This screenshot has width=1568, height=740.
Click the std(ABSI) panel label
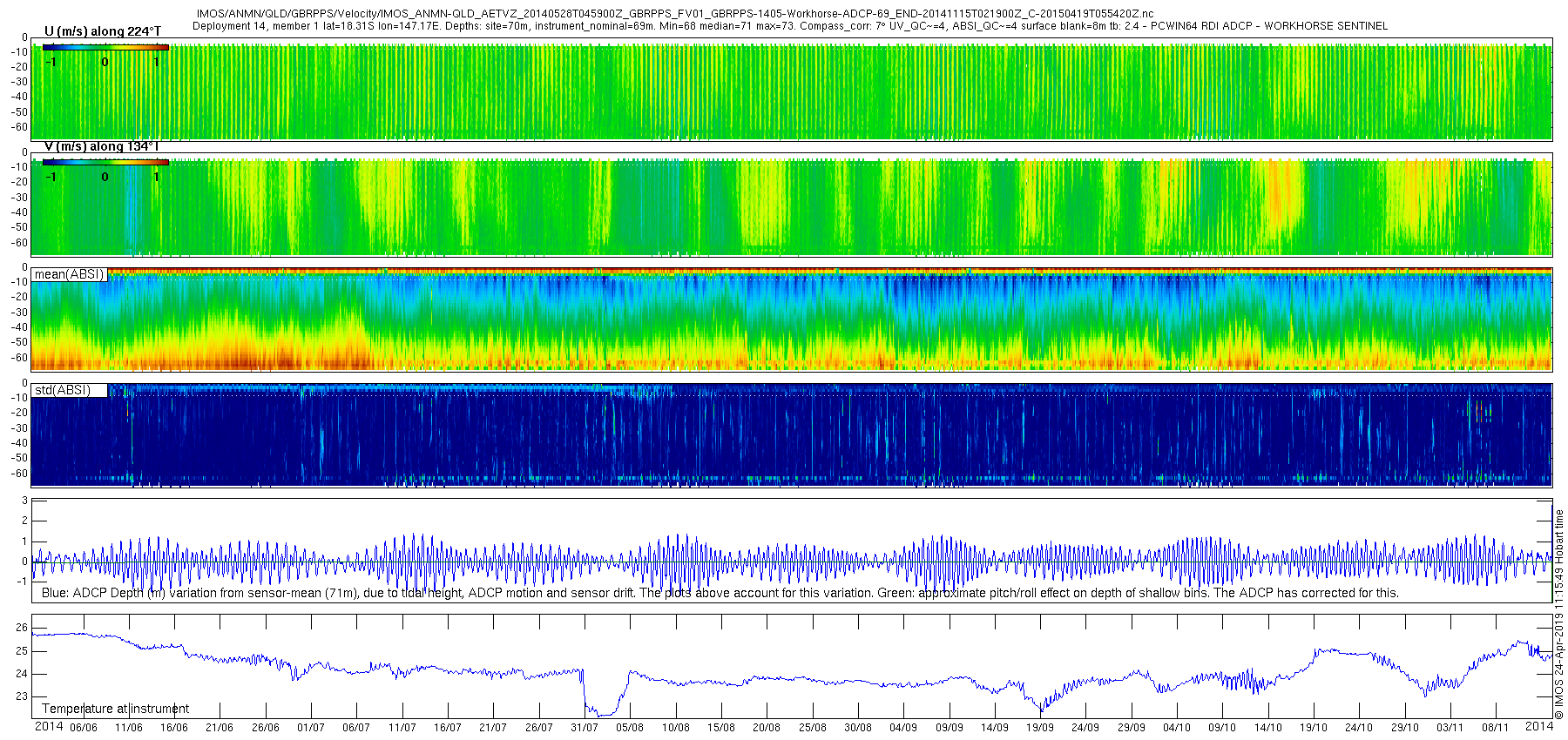tap(63, 390)
